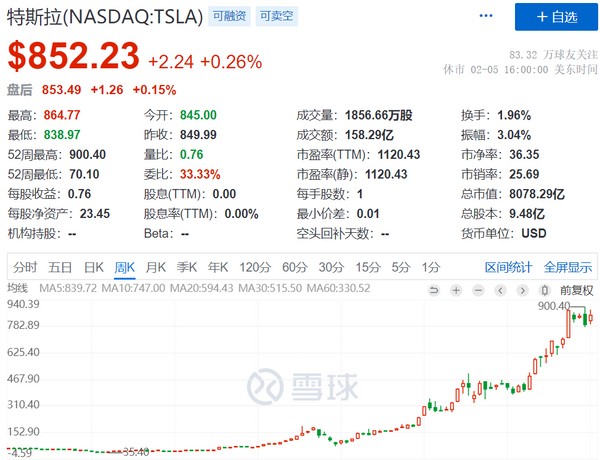Click the 特斯拉(NASDAQ:TSLA) title

(105, 16)
